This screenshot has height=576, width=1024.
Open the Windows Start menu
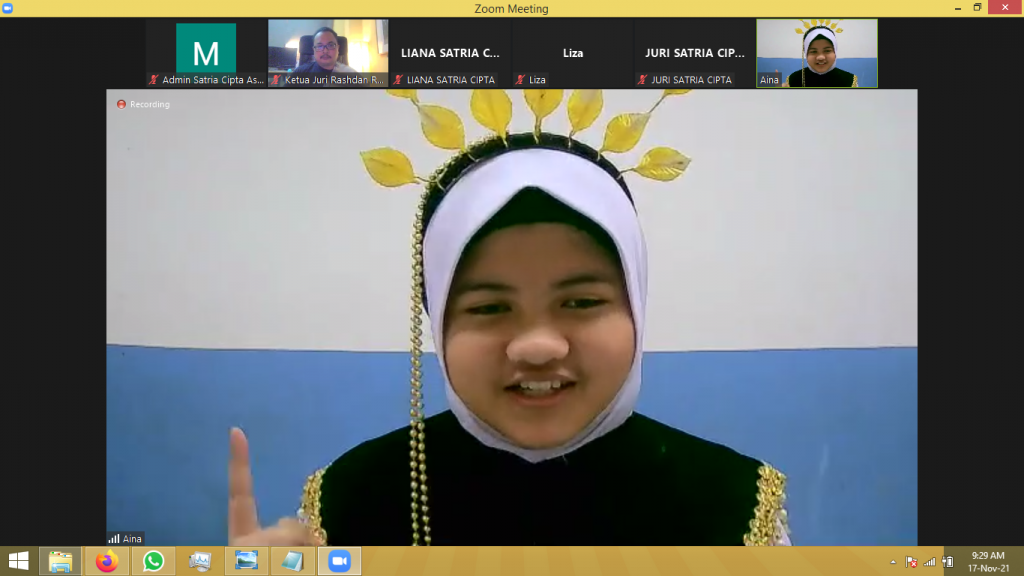click(18, 561)
